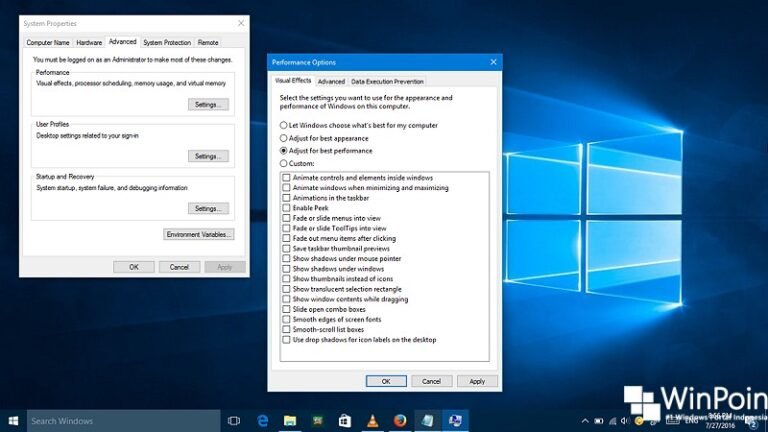
Task: Open the Windows Store taskbar icon
Action: coord(344,421)
